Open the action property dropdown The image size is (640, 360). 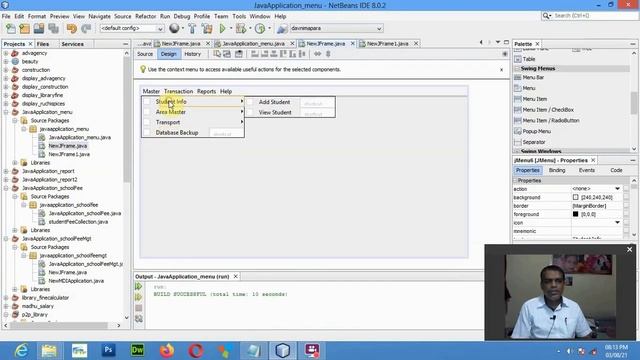pyautogui.click(x=617, y=189)
